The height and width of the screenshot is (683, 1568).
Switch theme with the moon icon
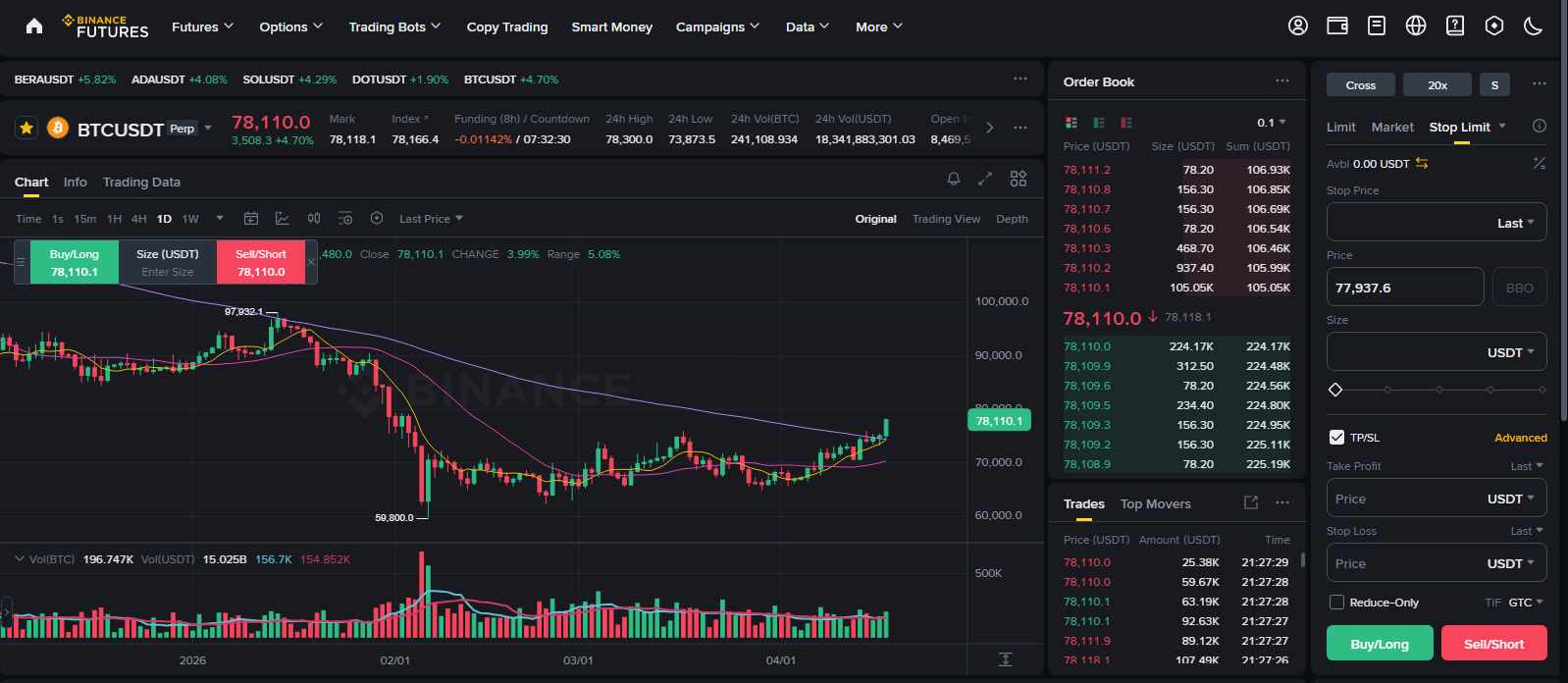tap(1534, 26)
